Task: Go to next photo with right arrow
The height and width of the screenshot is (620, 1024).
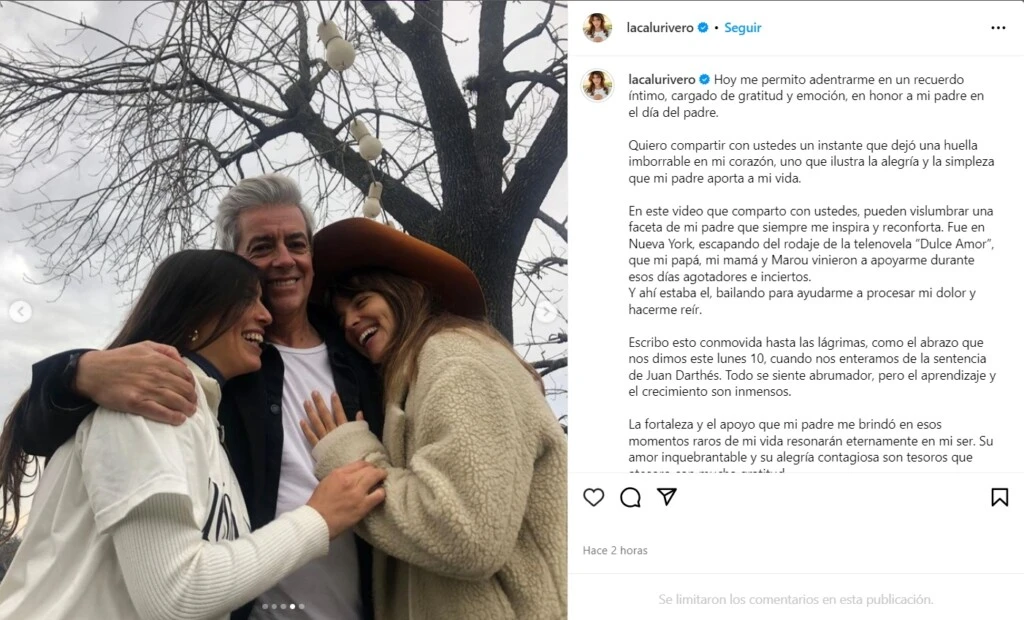Action: pos(546,312)
